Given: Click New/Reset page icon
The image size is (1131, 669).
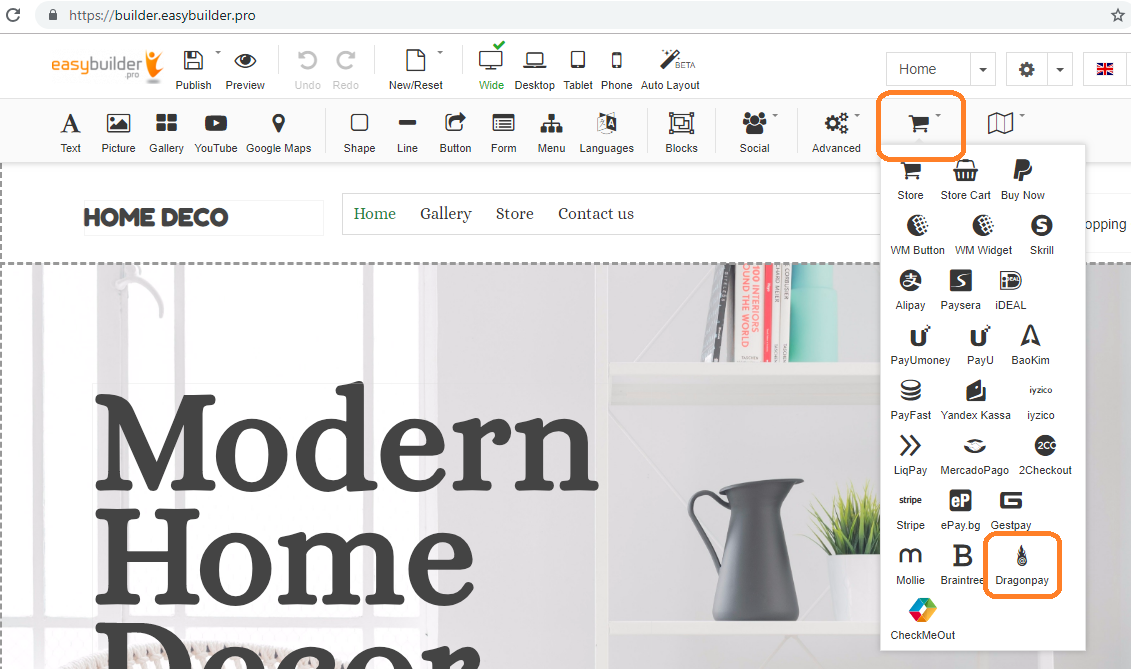Looking at the screenshot, I should pyautogui.click(x=415, y=61).
